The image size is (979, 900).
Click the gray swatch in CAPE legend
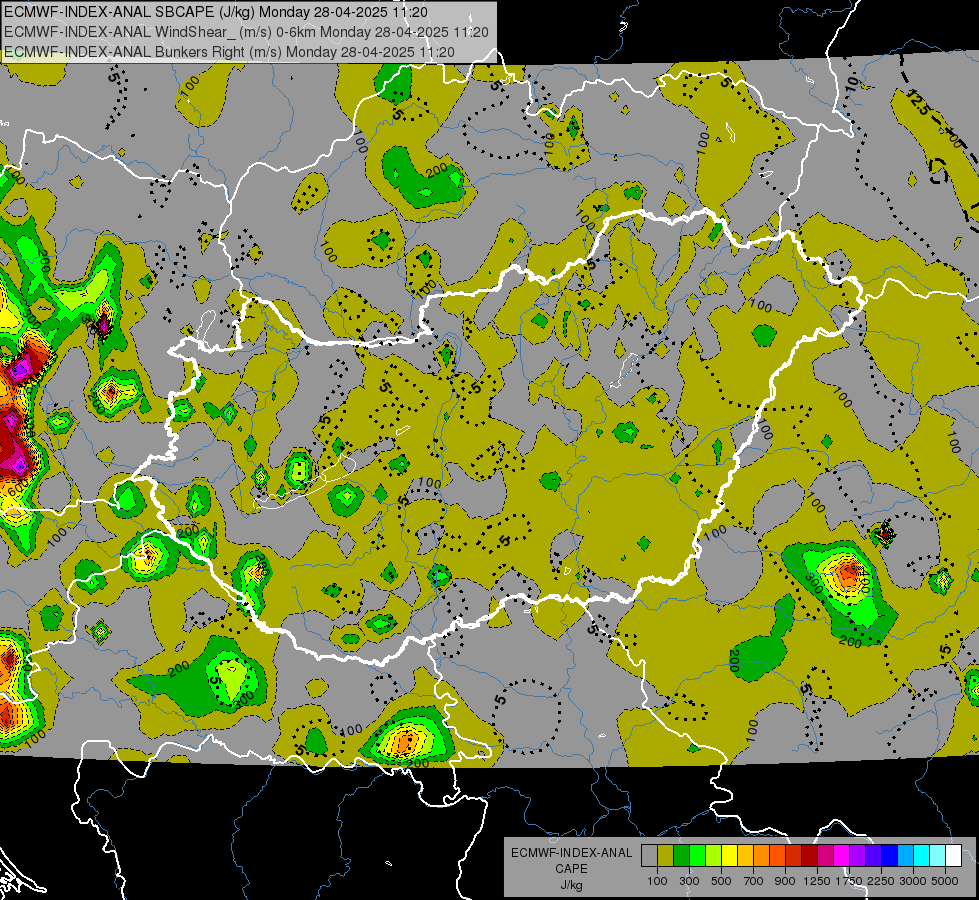pos(649,855)
